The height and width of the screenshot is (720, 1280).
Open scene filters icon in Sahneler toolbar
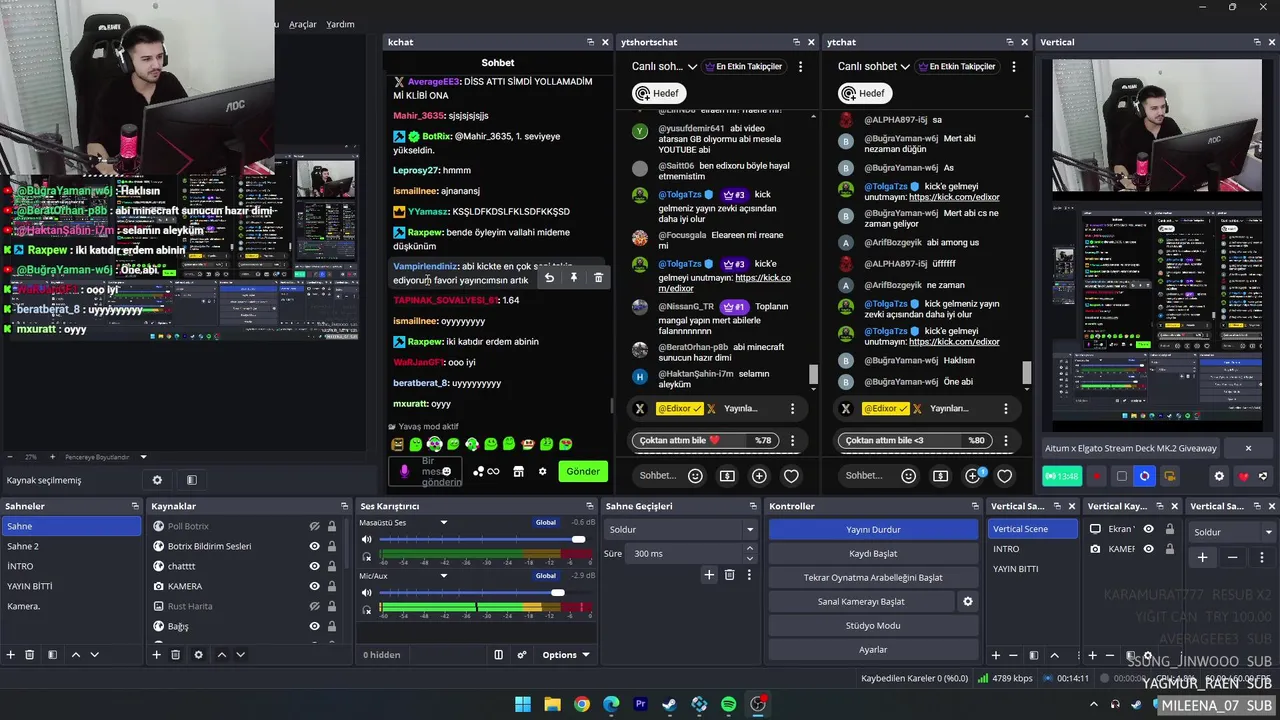[x=52, y=655]
